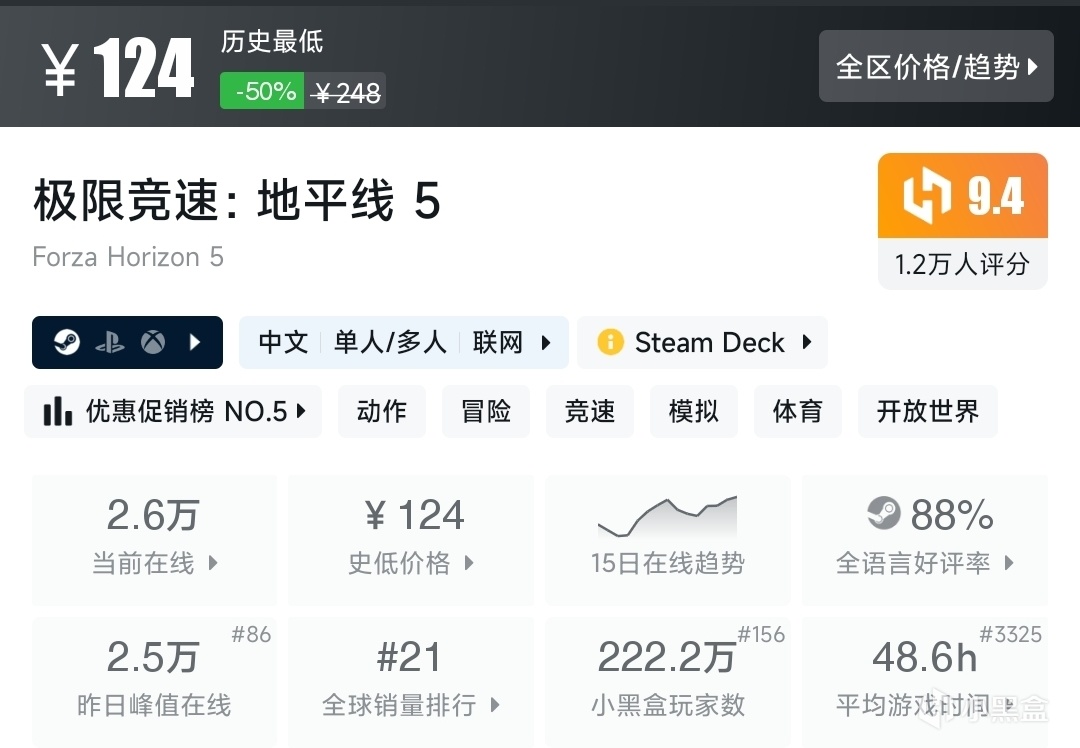This screenshot has width=1080, height=748.
Task: Click the PlayStation platform icon
Action: [x=108, y=343]
